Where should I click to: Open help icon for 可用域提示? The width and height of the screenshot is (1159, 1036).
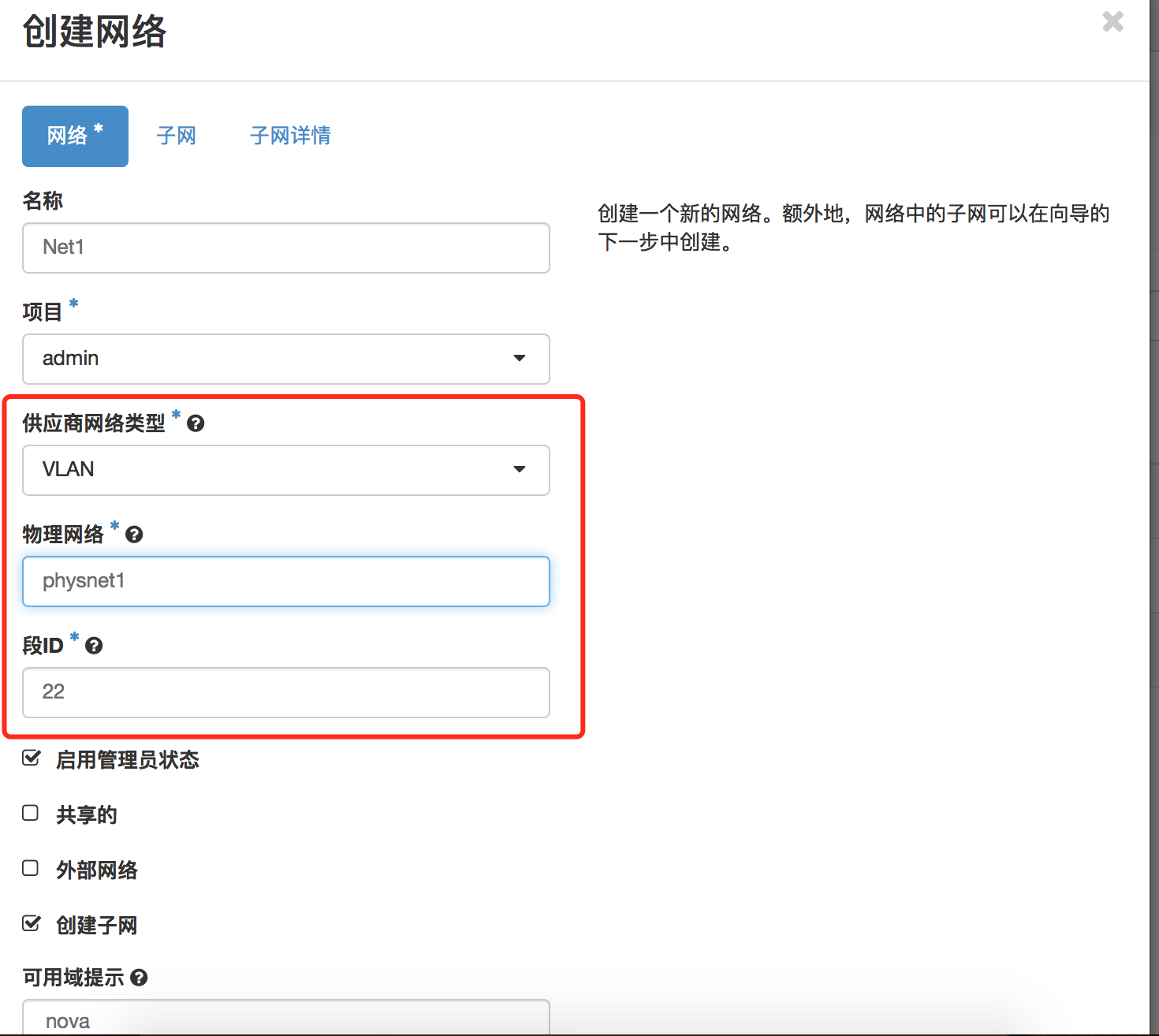[x=139, y=978]
